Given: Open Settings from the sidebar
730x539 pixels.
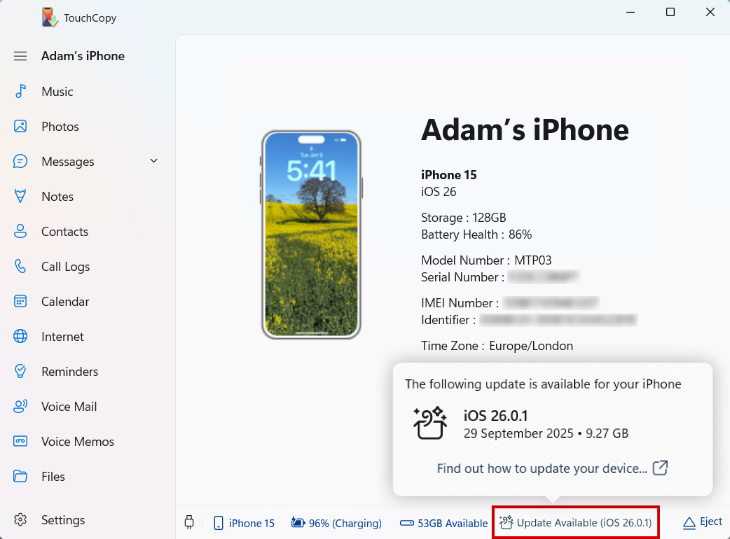Looking at the screenshot, I should click(x=63, y=520).
